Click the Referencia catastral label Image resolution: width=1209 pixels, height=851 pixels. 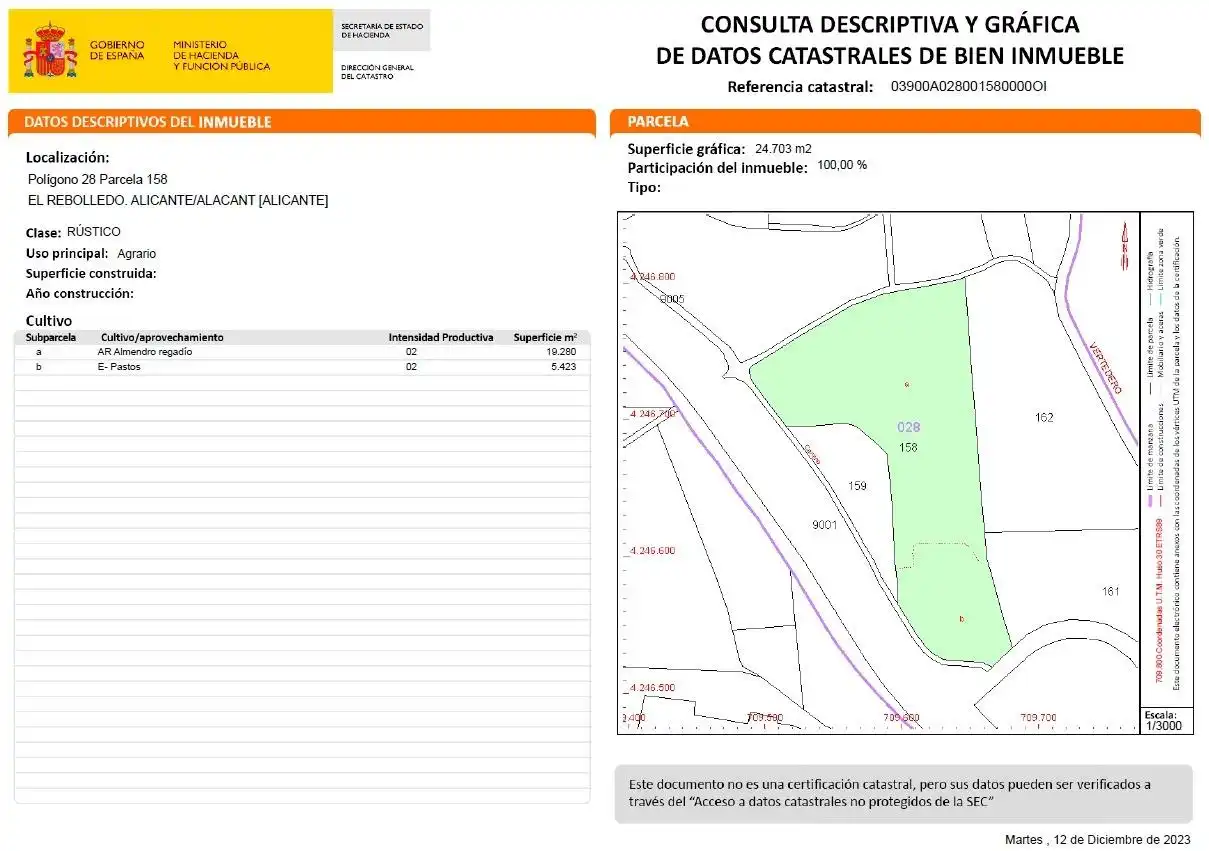pos(800,87)
